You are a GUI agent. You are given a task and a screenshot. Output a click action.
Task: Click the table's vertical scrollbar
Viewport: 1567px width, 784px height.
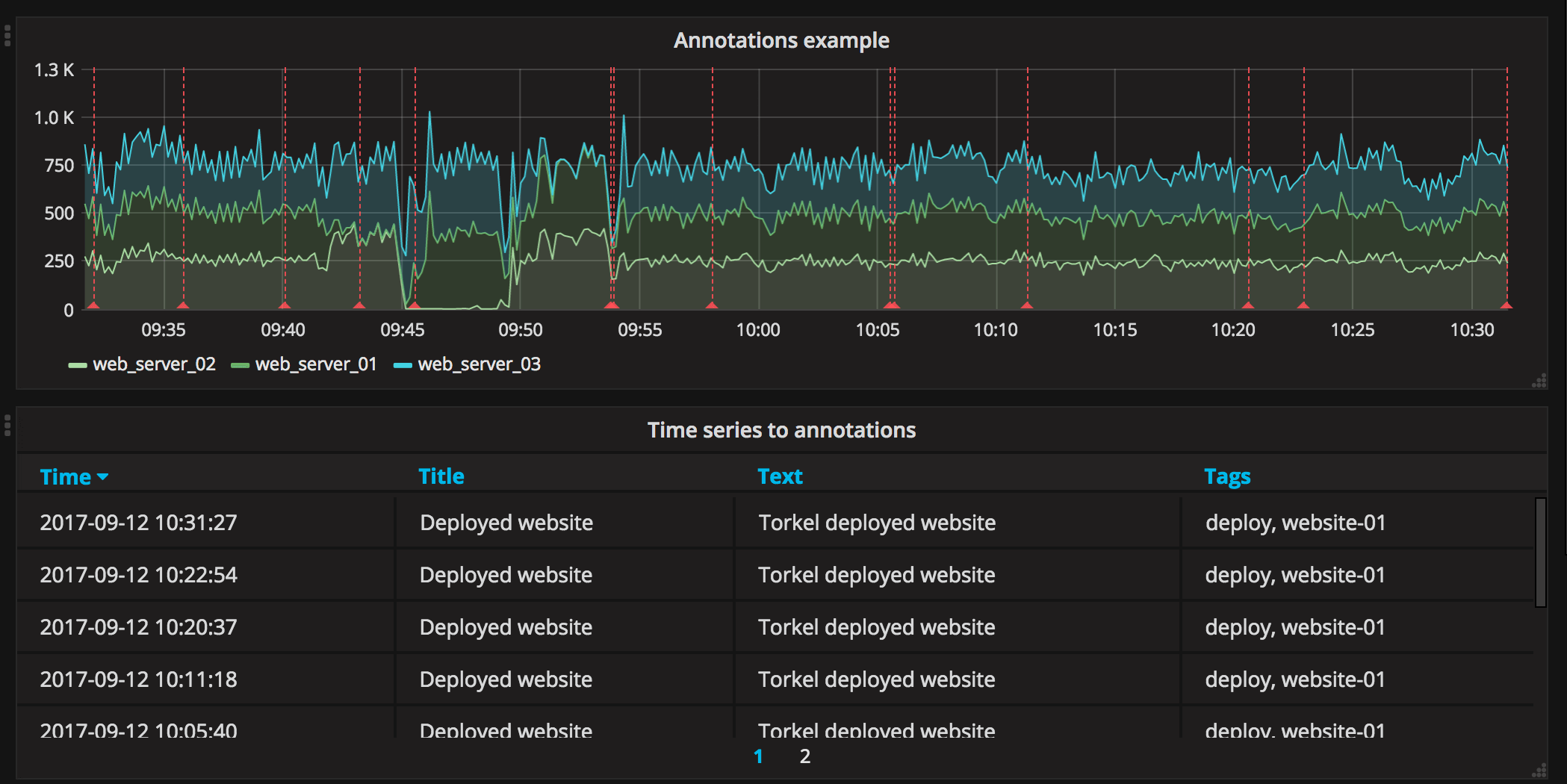point(1540,553)
